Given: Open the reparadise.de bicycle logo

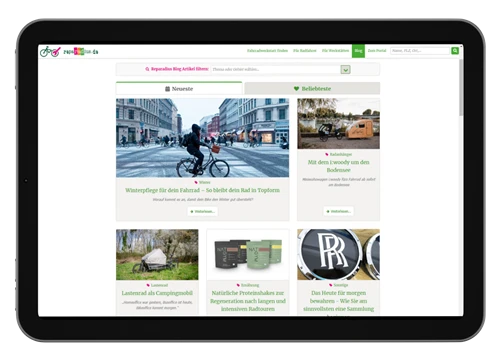Looking at the screenshot, I should (x=69, y=51).
